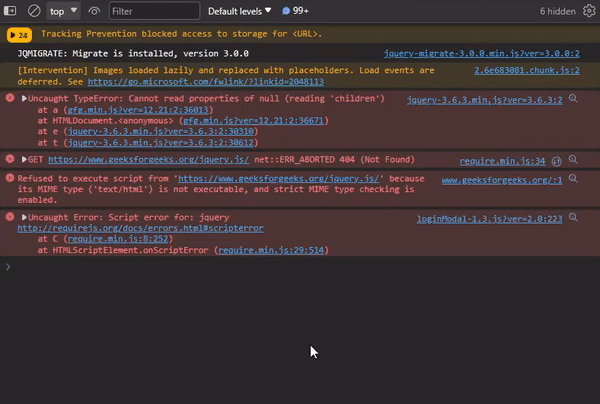Image resolution: width=600 pixels, height=404 pixels.
Task: Open jquery-3.6.3.min.js:2:30612 stack link
Action: [161, 143]
